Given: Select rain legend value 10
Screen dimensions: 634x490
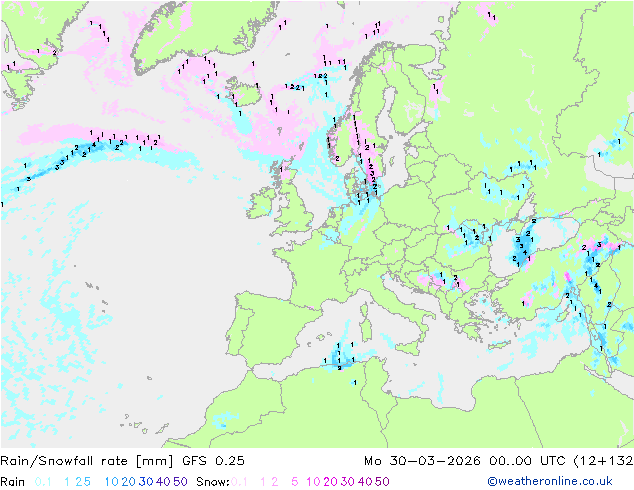Looking at the screenshot, I should click(x=112, y=482).
